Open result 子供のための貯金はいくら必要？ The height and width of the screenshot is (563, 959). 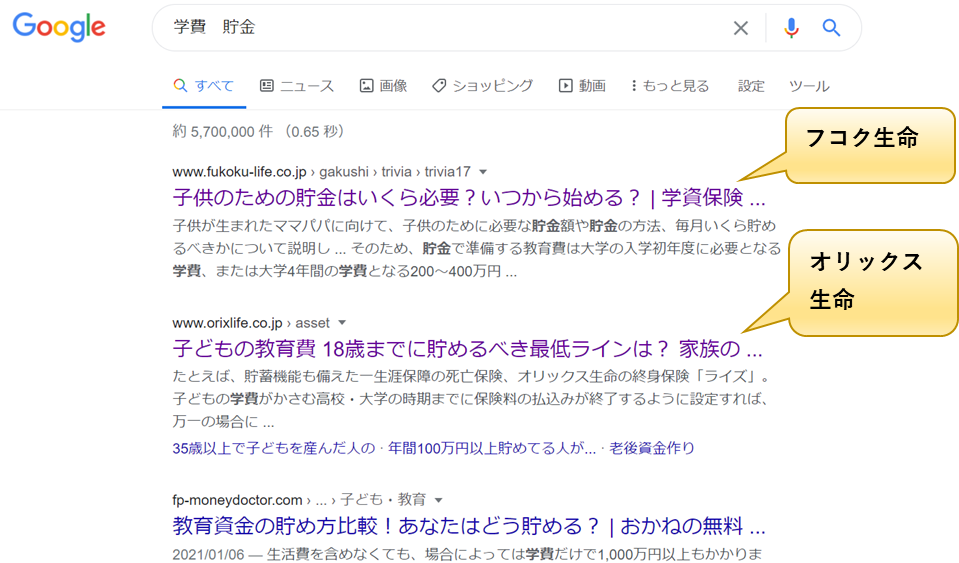tap(469, 197)
